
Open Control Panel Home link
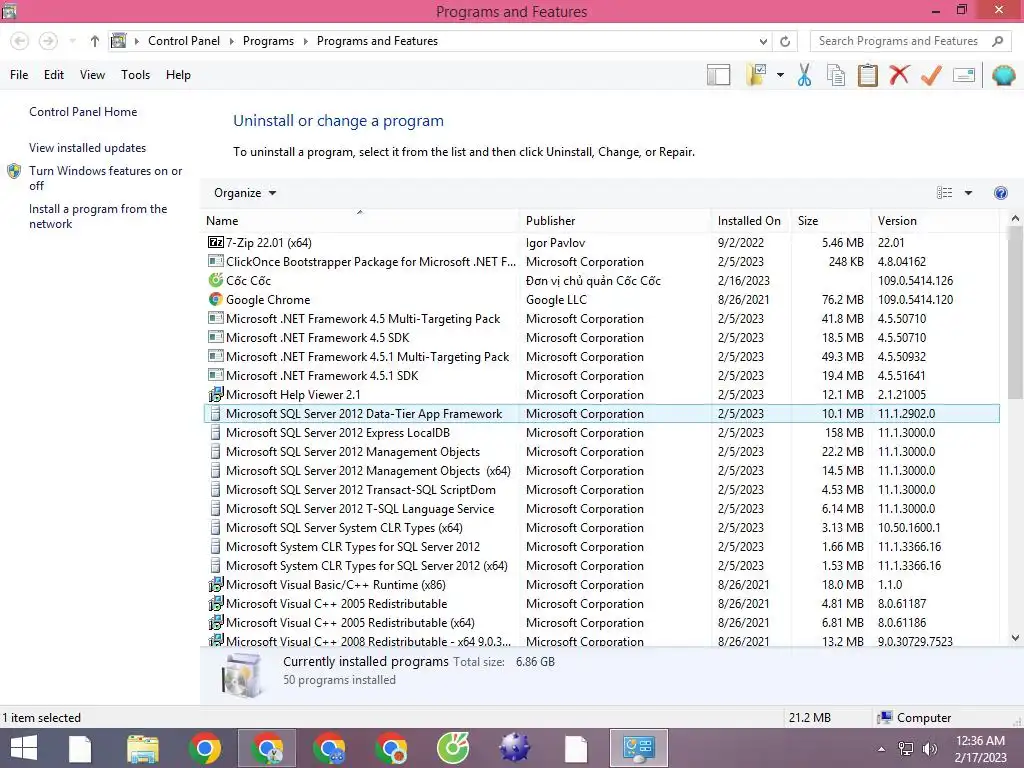click(83, 112)
